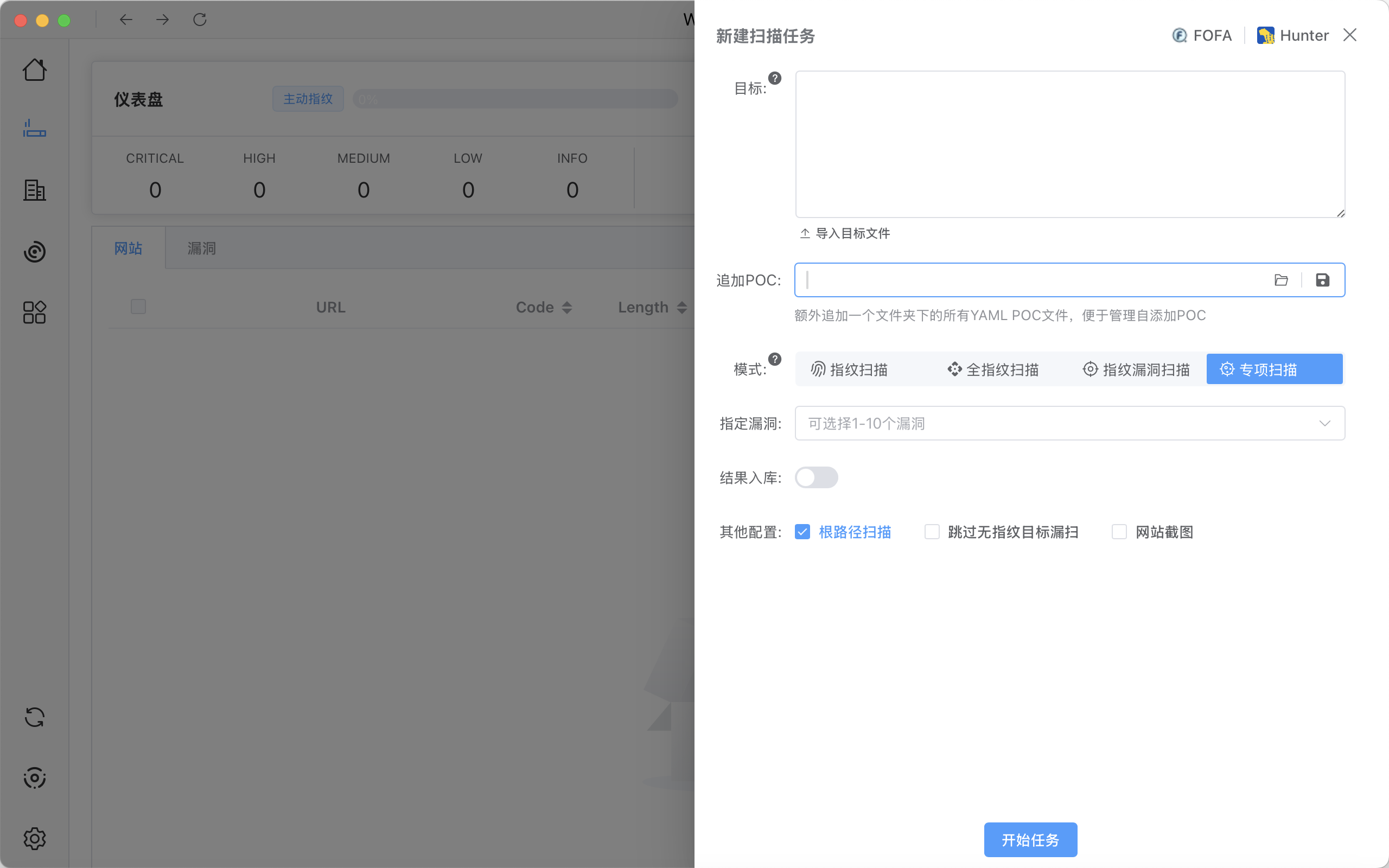Click the 开始任务 button
The height and width of the screenshot is (868, 1389).
pos(1030,840)
